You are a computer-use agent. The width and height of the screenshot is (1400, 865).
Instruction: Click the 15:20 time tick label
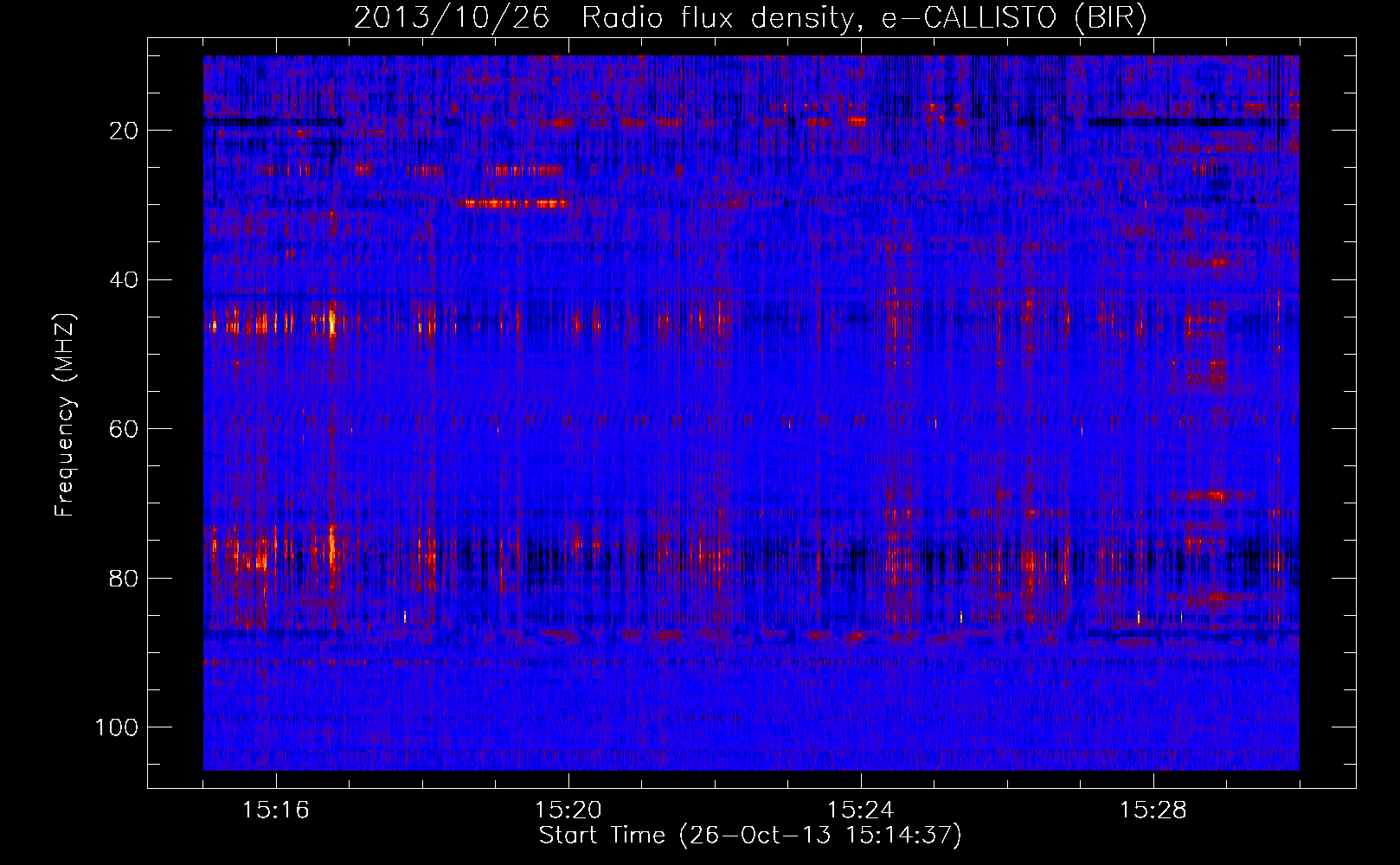click(568, 811)
